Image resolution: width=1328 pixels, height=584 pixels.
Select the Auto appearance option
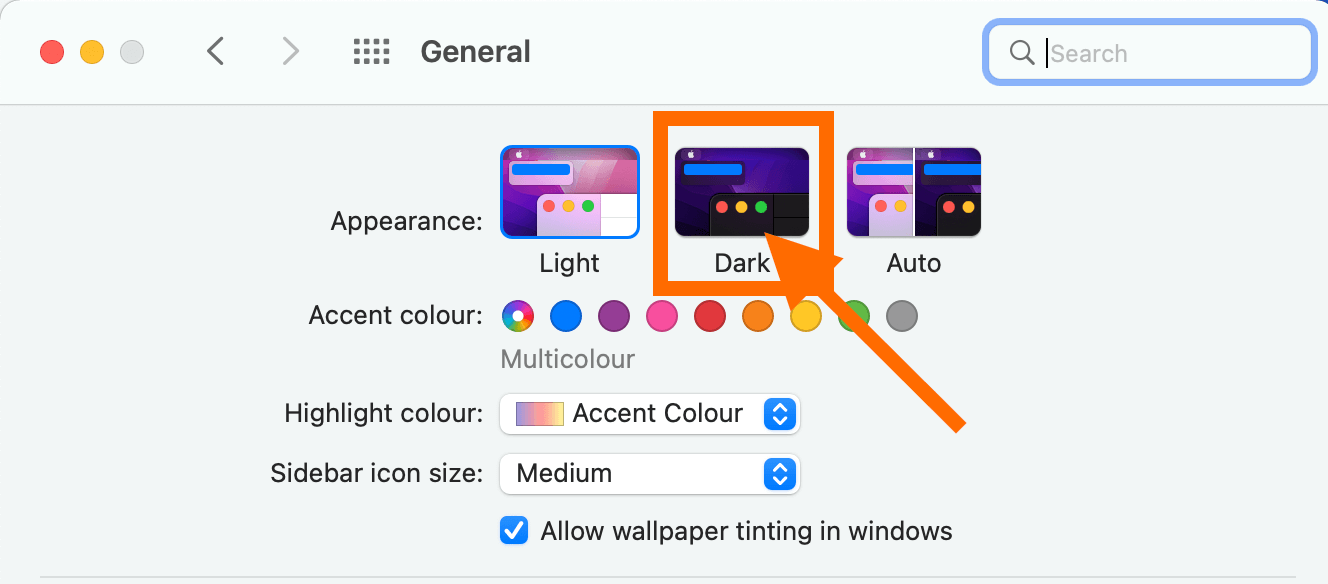tap(914, 192)
